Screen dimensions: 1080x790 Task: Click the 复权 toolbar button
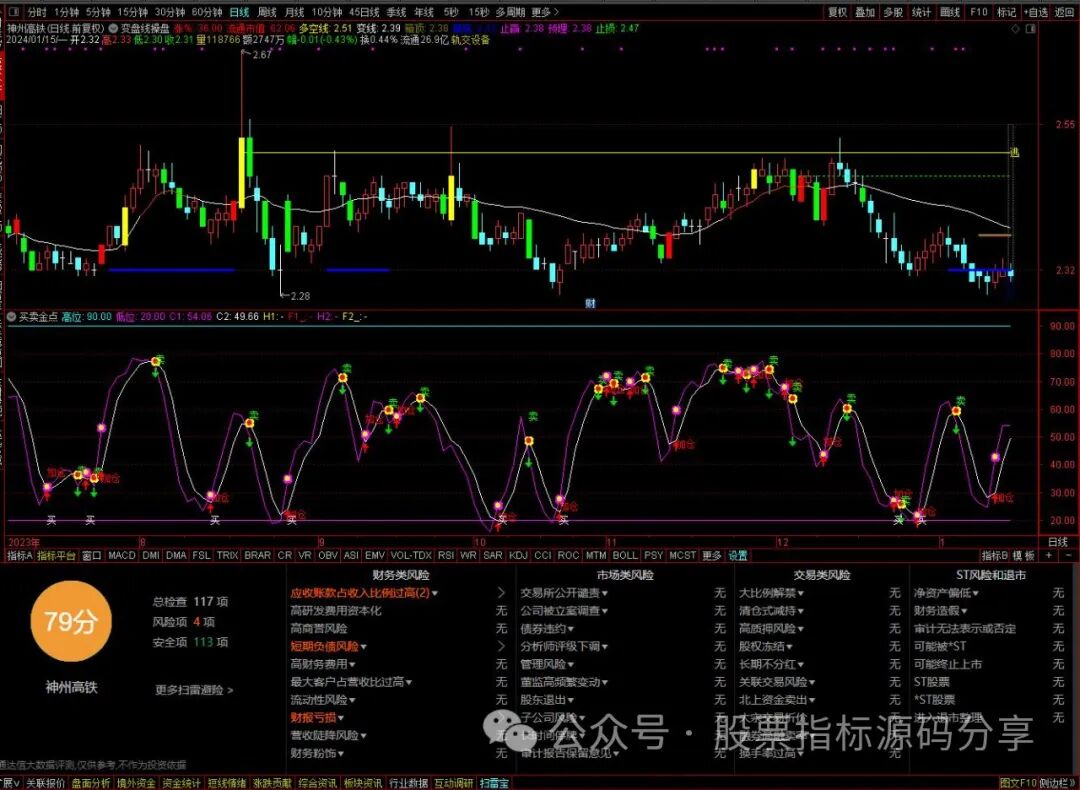[x=838, y=12]
